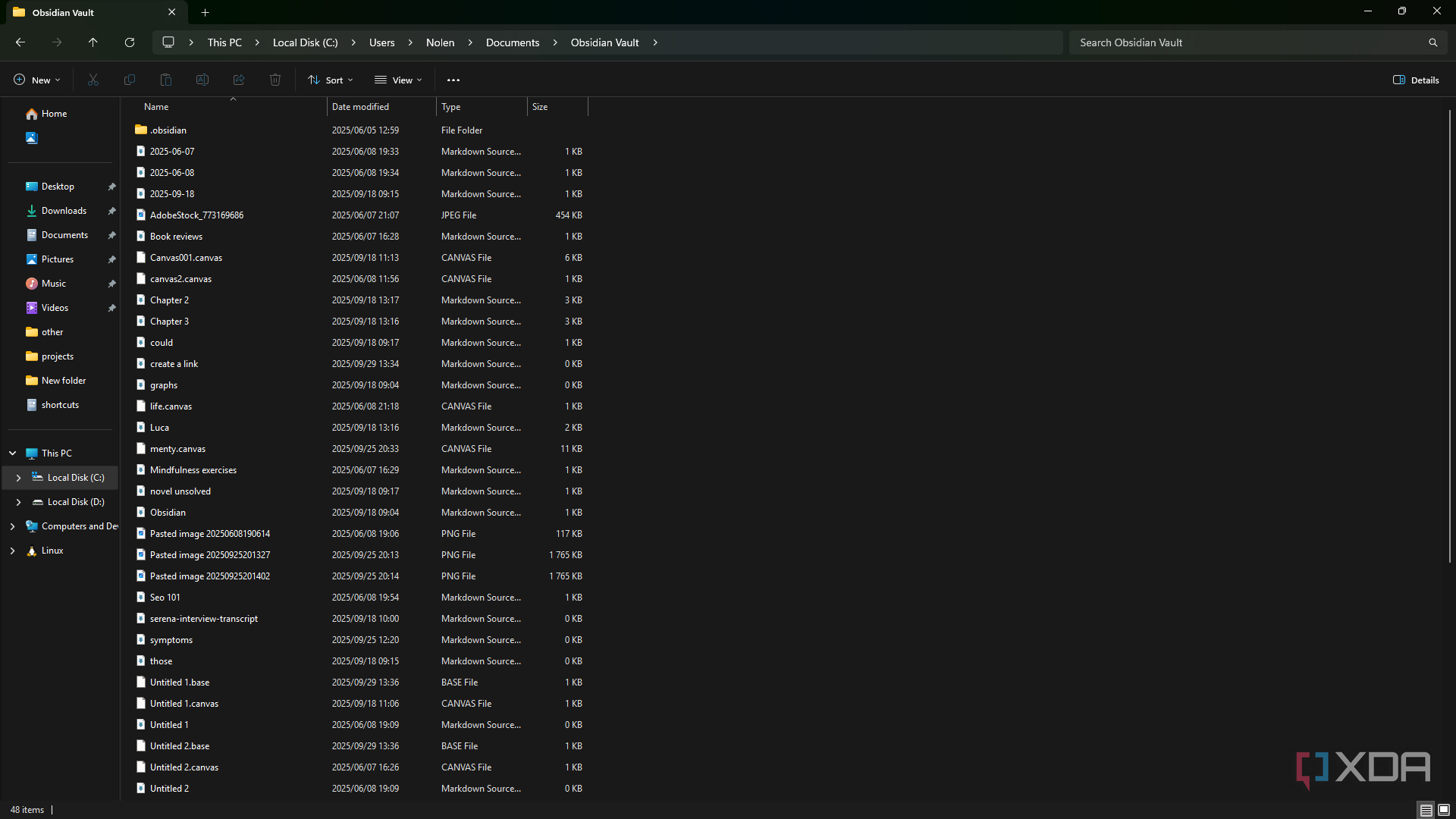Open Documents in quick access sidebar
This screenshot has width=1456, height=819.
coord(64,235)
